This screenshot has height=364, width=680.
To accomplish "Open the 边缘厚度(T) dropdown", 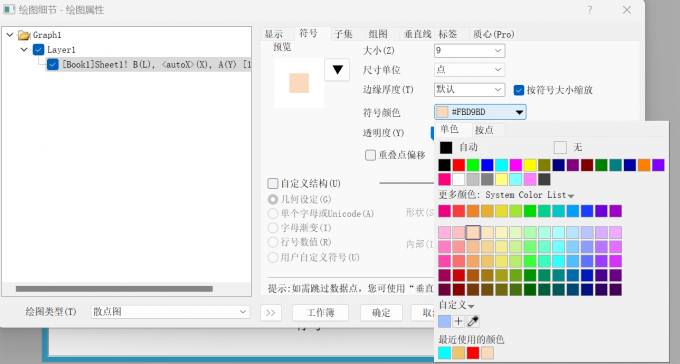I will [x=469, y=90].
